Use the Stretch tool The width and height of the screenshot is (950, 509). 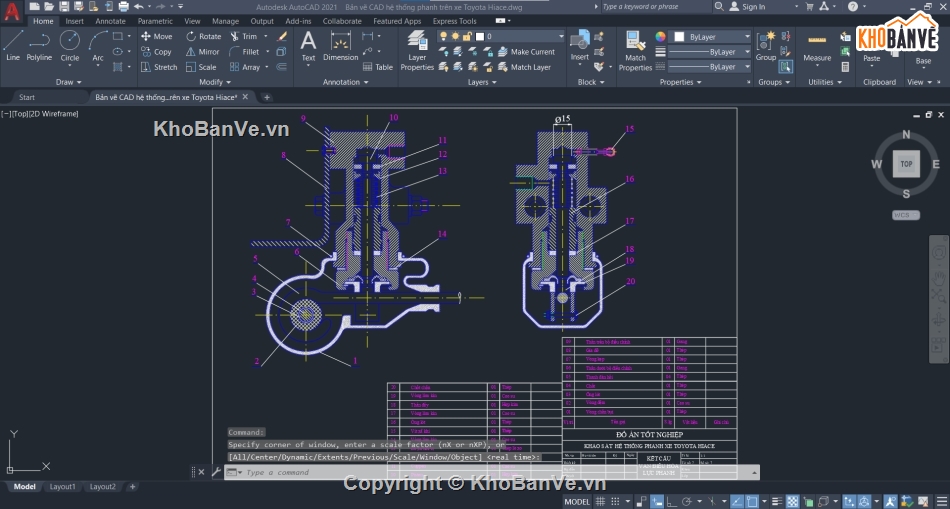159,67
